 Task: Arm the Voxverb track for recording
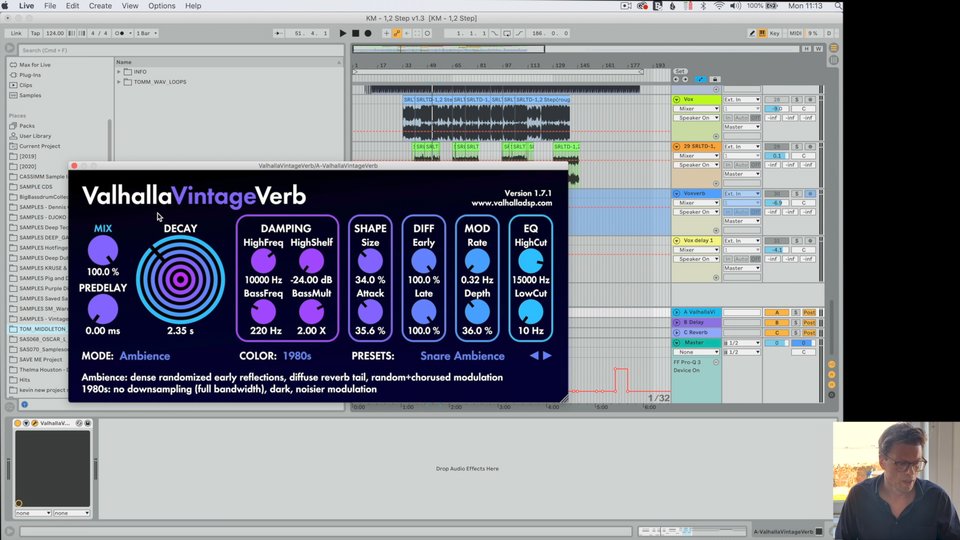point(810,193)
